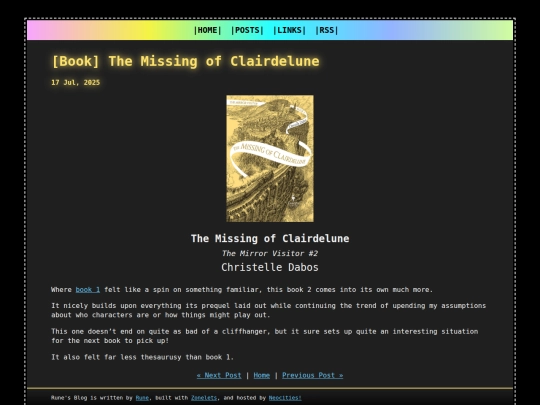This screenshot has height=405, width=540.
Task: Follow the 'book 1' link
Action: click(x=88, y=290)
